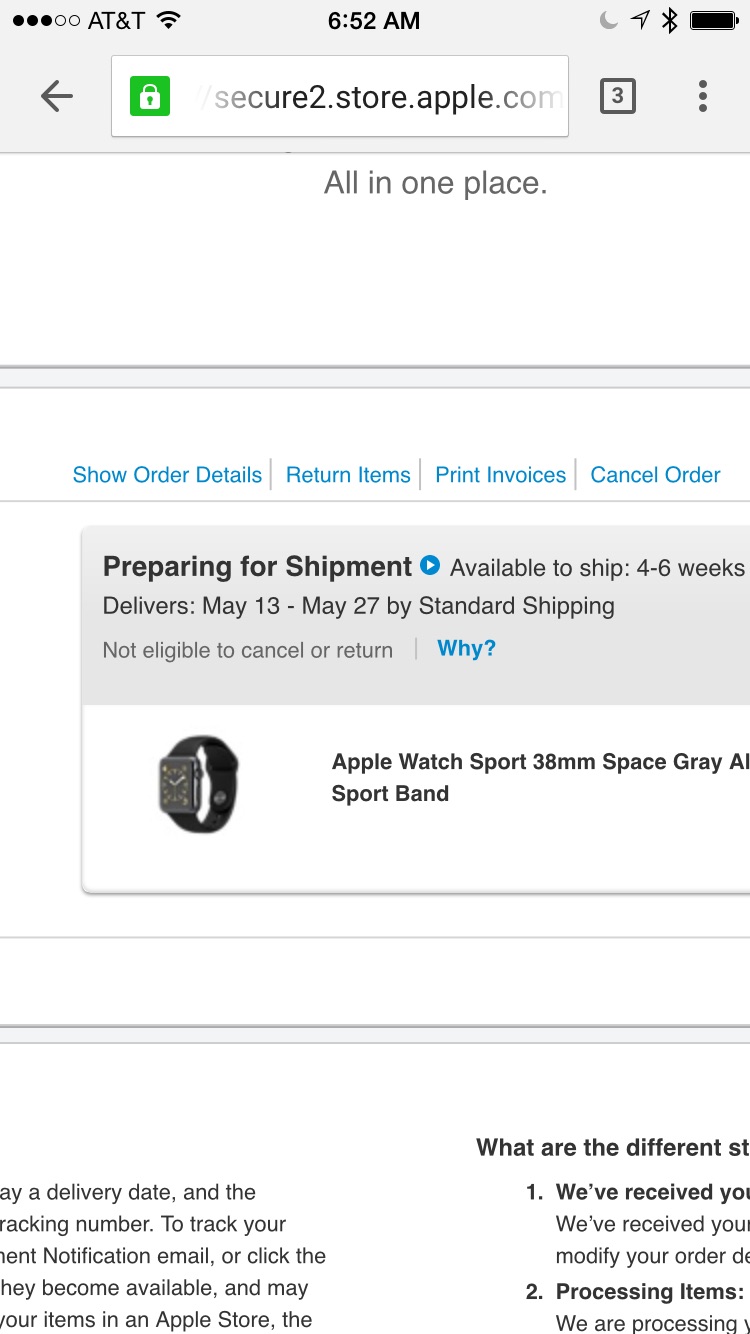
Task: Focus the secure2.store.apple.com address bar
Action: click(340, 96)
